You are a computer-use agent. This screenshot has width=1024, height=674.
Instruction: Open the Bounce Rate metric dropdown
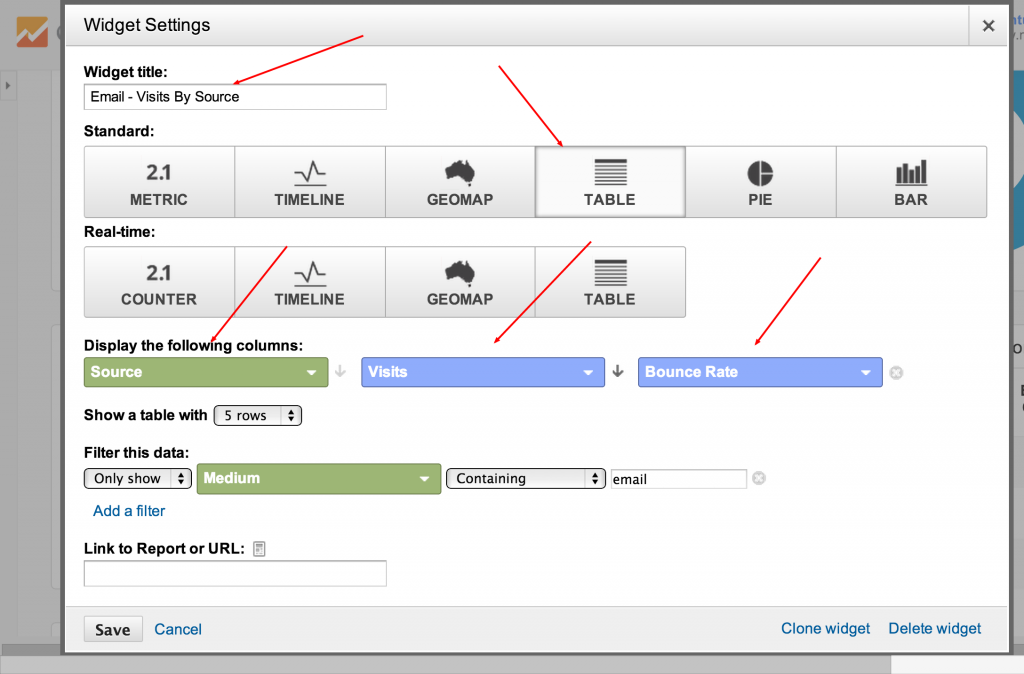pos(760,371)
